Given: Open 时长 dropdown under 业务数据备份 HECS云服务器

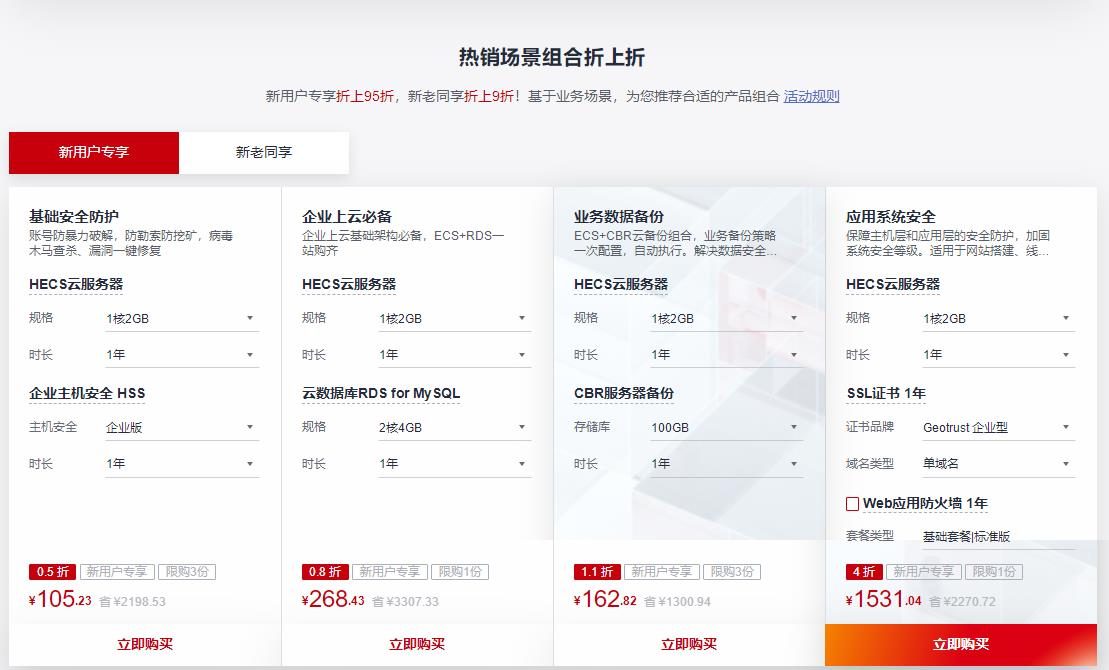Looking at the screenshot, I should [726, 354].
